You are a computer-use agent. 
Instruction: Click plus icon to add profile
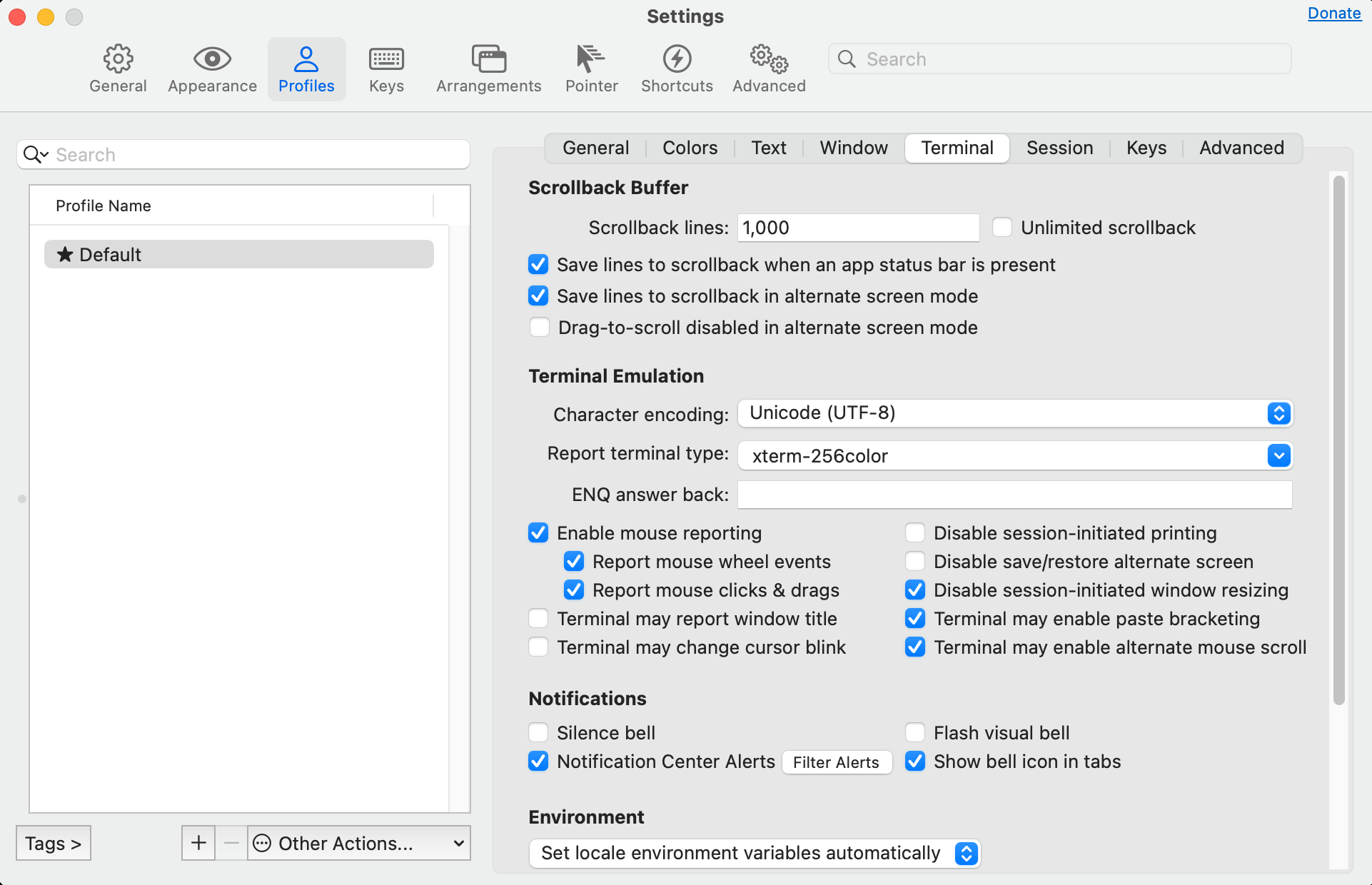(x=198, y=843)
